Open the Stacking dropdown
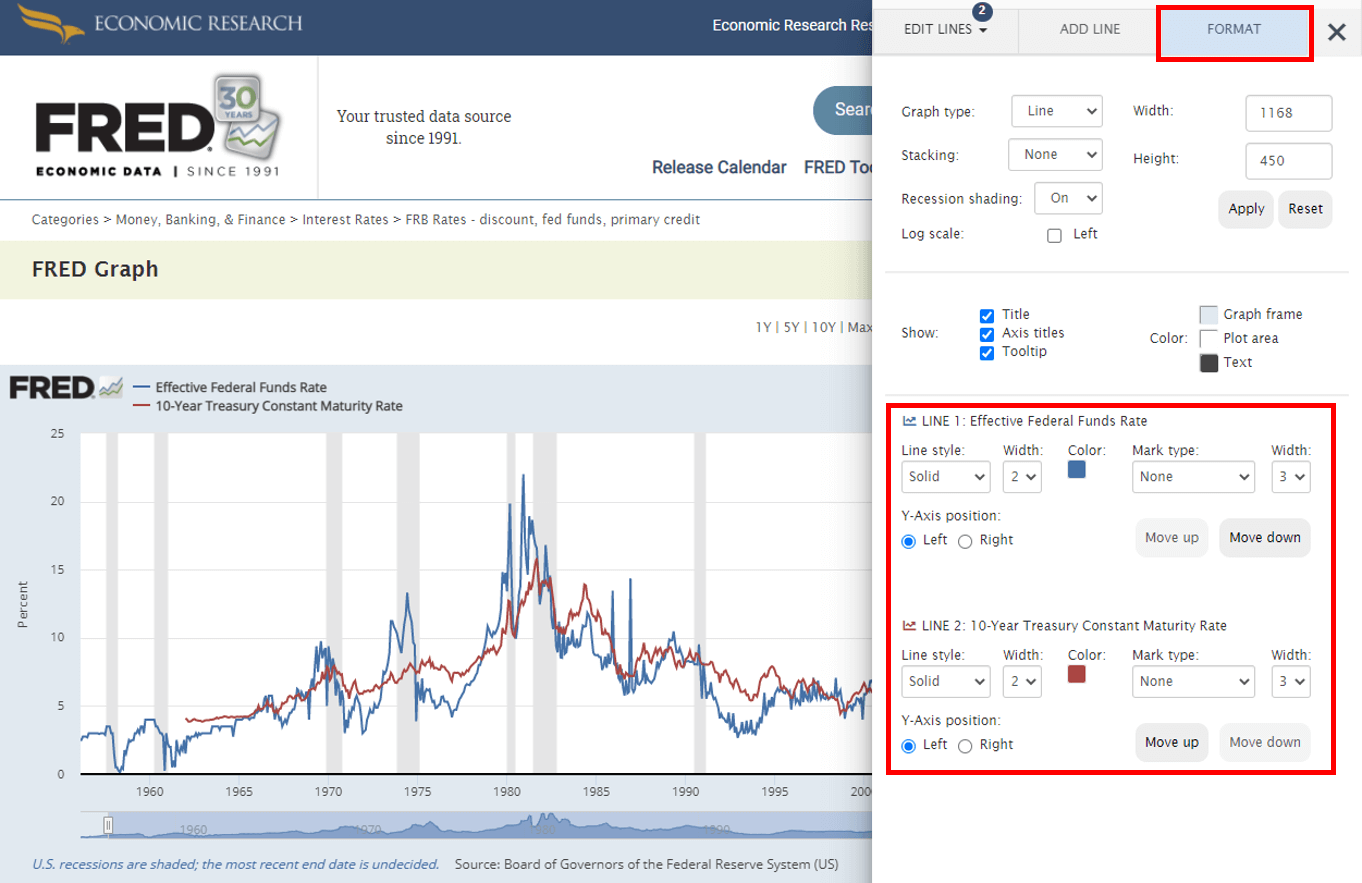 [x=1055, y=155]
